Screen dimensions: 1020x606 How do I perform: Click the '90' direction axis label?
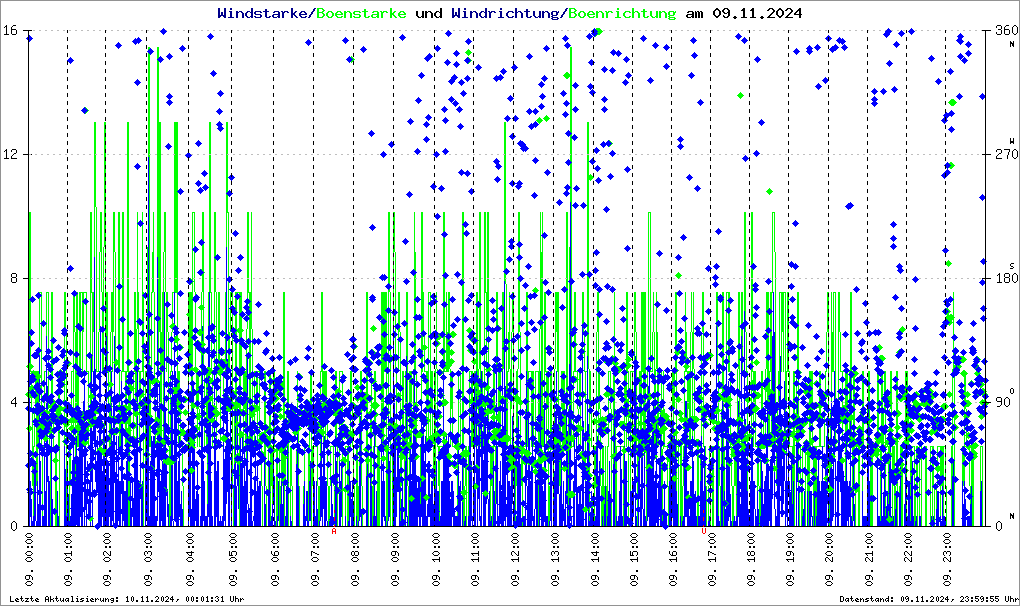point(1003,402)
